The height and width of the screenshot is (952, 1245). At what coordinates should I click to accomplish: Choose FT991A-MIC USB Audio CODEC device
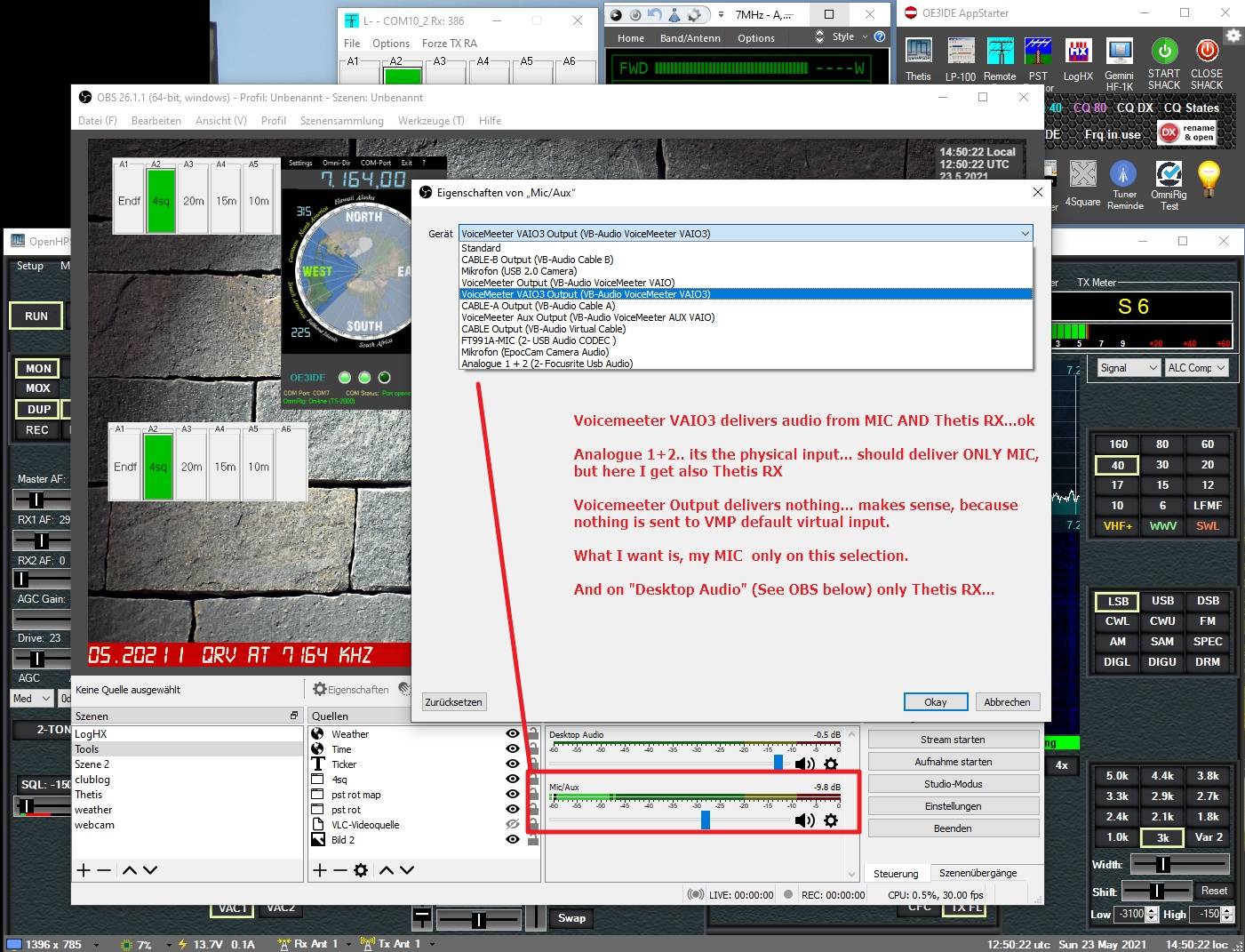[746, 340]
